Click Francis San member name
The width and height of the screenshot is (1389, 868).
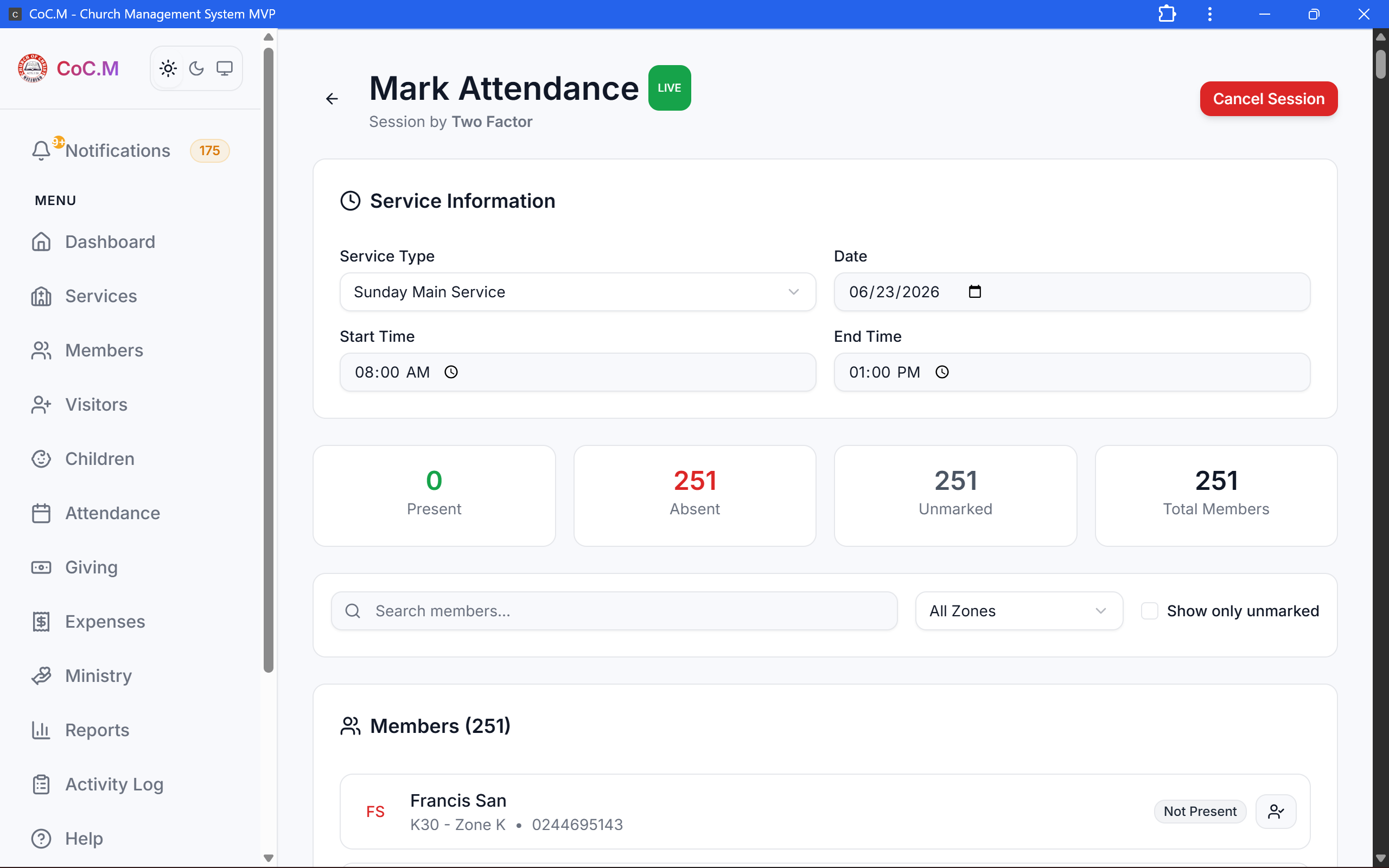click(x=458, y=800)
